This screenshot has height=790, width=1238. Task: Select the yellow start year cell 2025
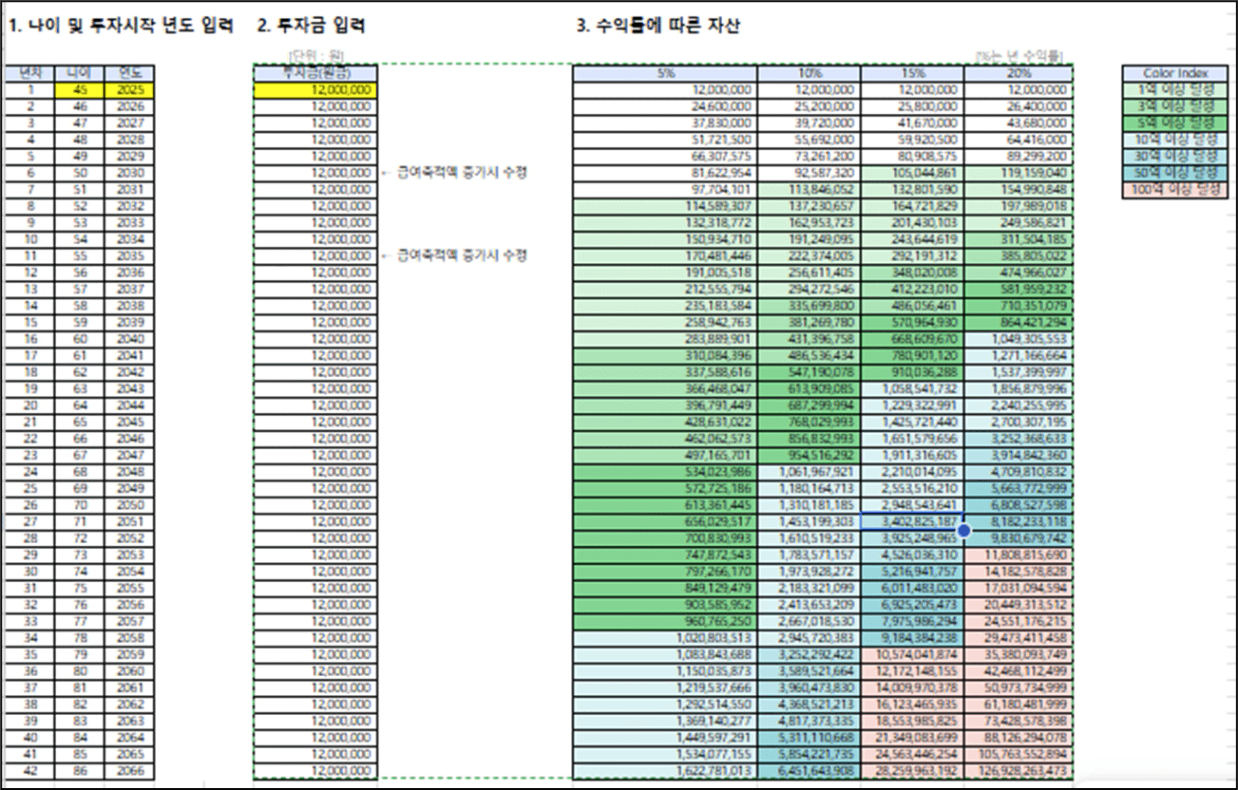(130, 90)
